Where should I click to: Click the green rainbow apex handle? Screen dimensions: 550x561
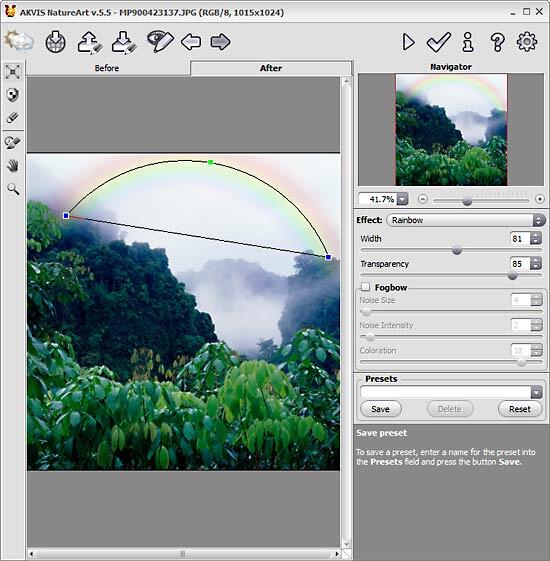(210, 162)
